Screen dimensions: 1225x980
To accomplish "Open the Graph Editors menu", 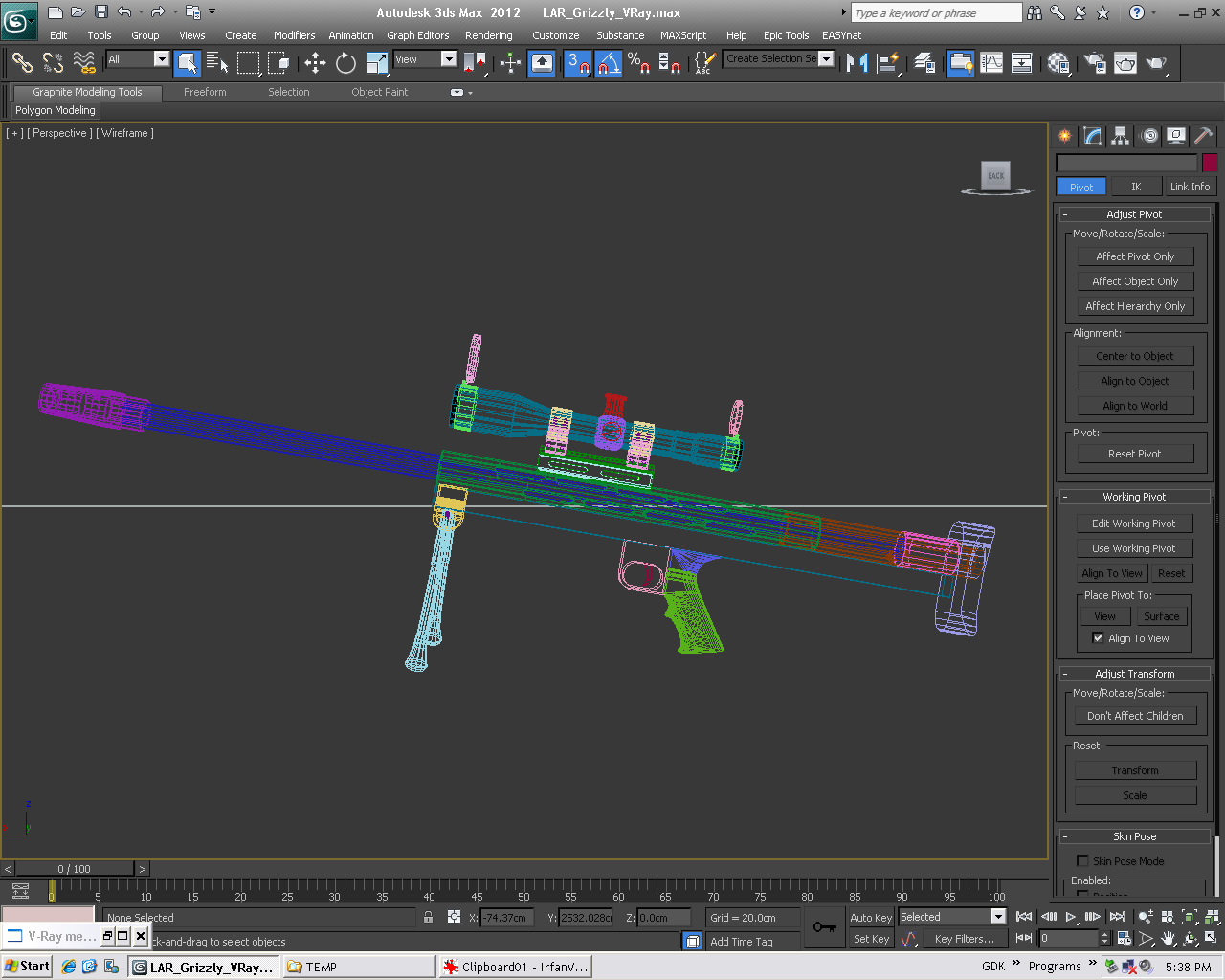I will tap(417, 35).
